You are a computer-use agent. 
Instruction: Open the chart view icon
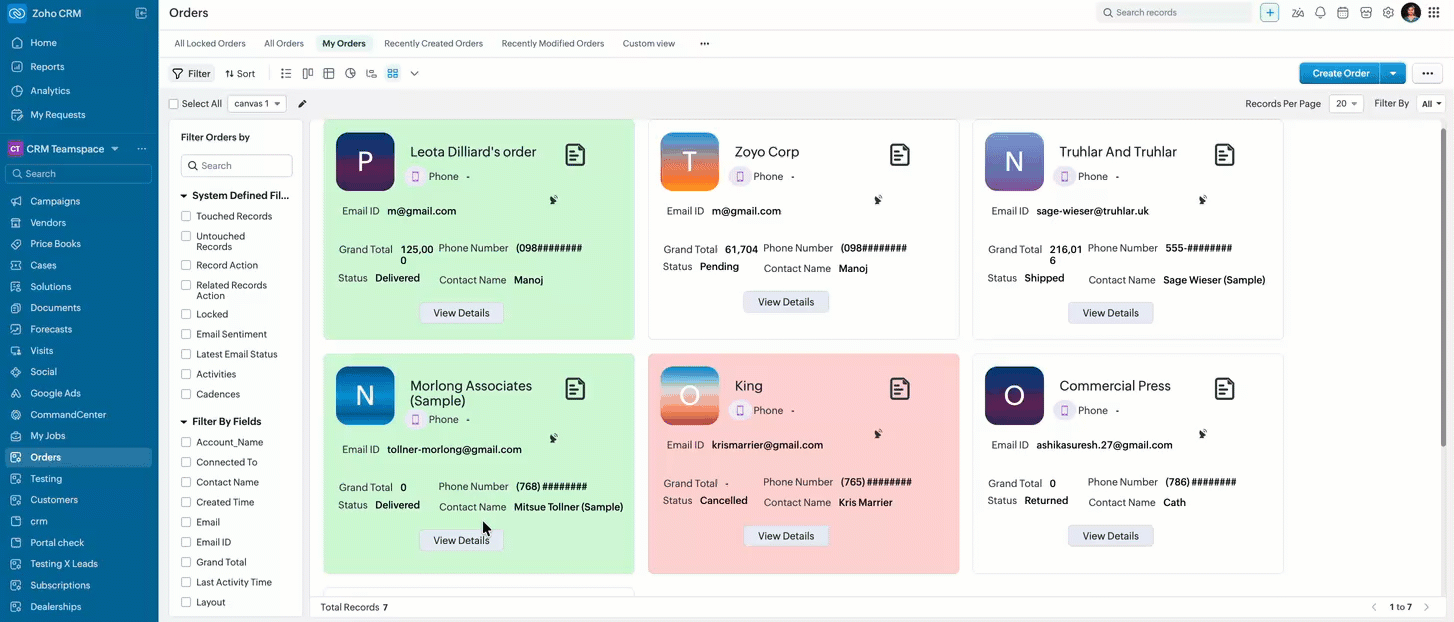(x=350, y=74)
